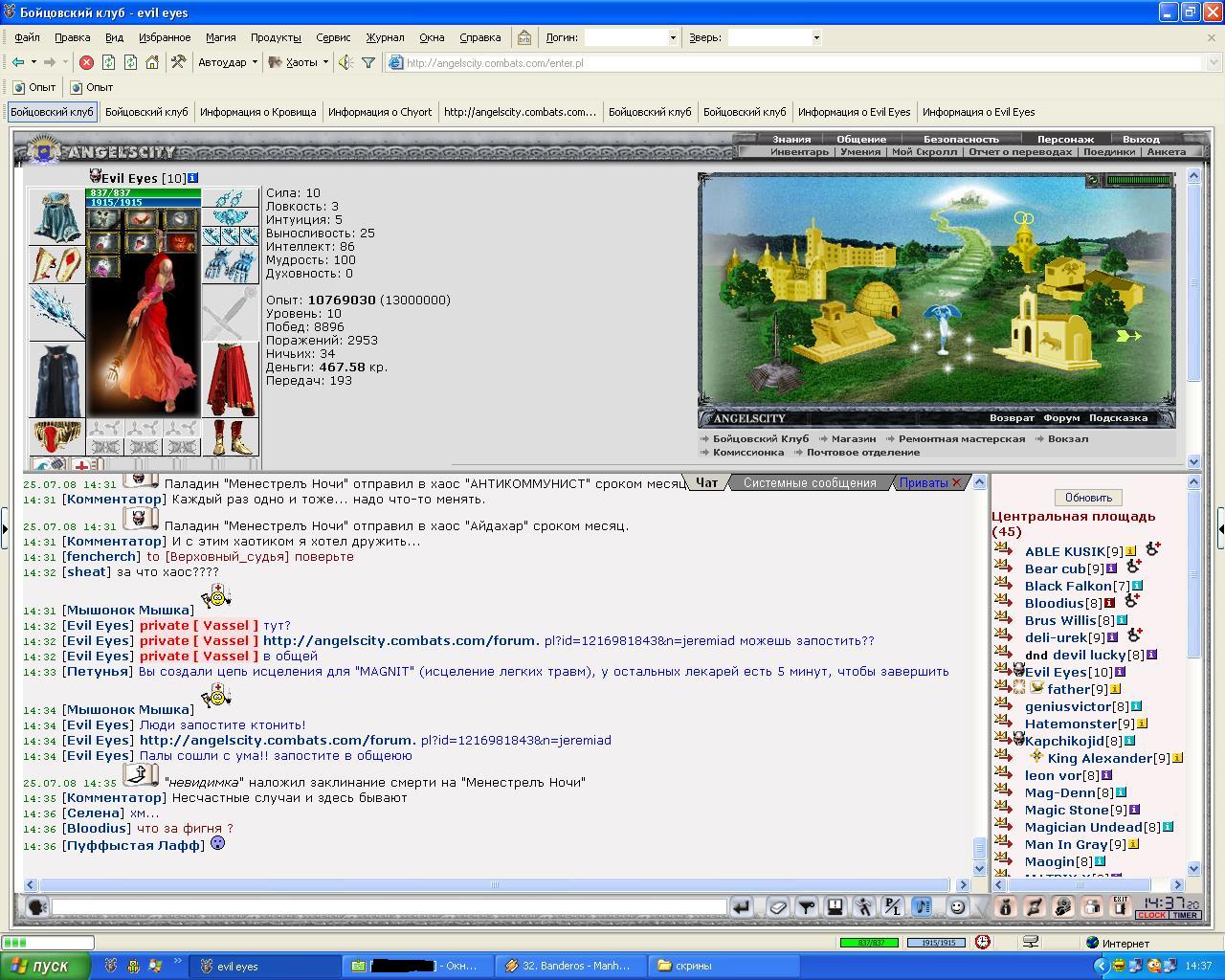Viewport: 1225px width, 980px height.
Task: Open the Магия menu
Action: click(x=220, y=37)
